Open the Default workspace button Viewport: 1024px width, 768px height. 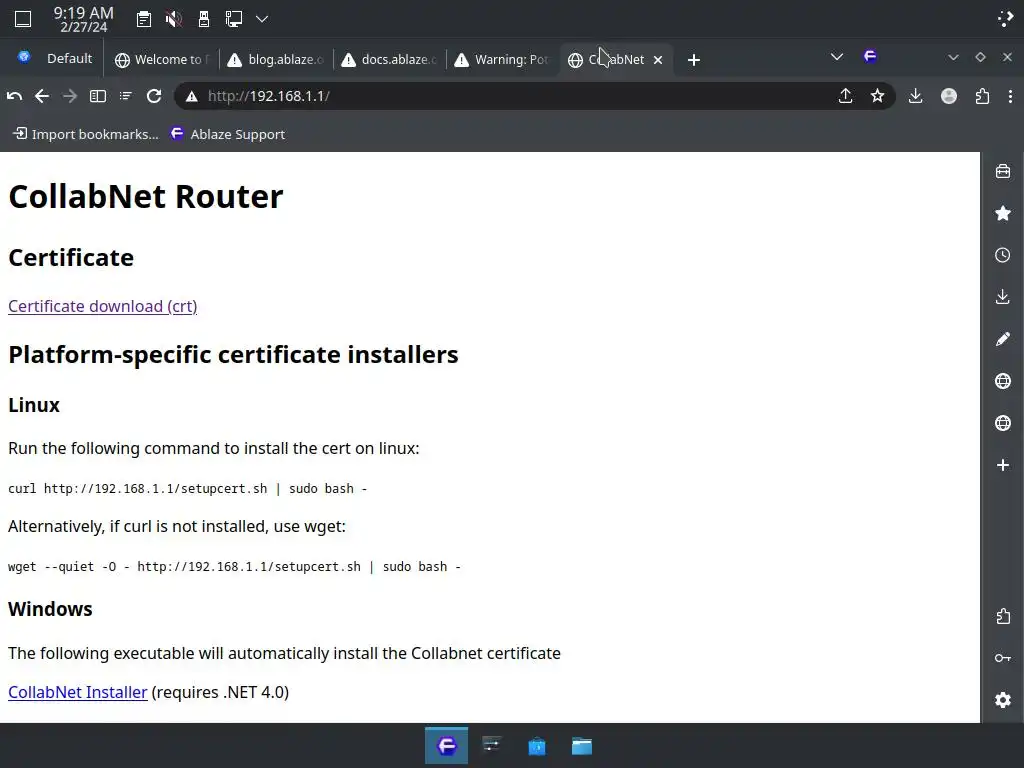[x=69, y=59]
